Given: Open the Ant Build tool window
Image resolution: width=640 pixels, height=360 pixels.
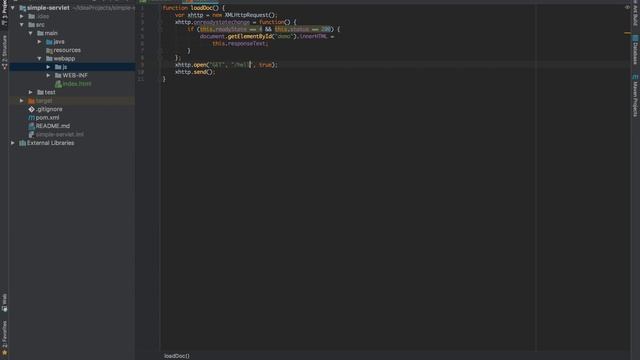Looking at the screenshot, I should pyautogui.click(x=635, y=13).
